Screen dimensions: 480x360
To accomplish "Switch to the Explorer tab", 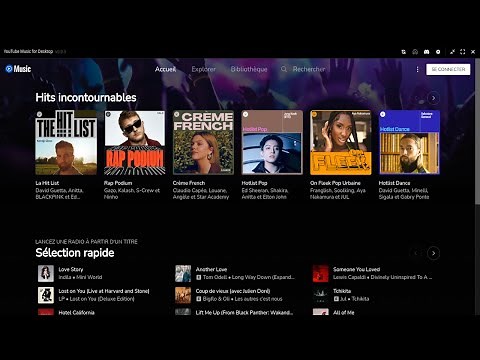I will 203,69.
